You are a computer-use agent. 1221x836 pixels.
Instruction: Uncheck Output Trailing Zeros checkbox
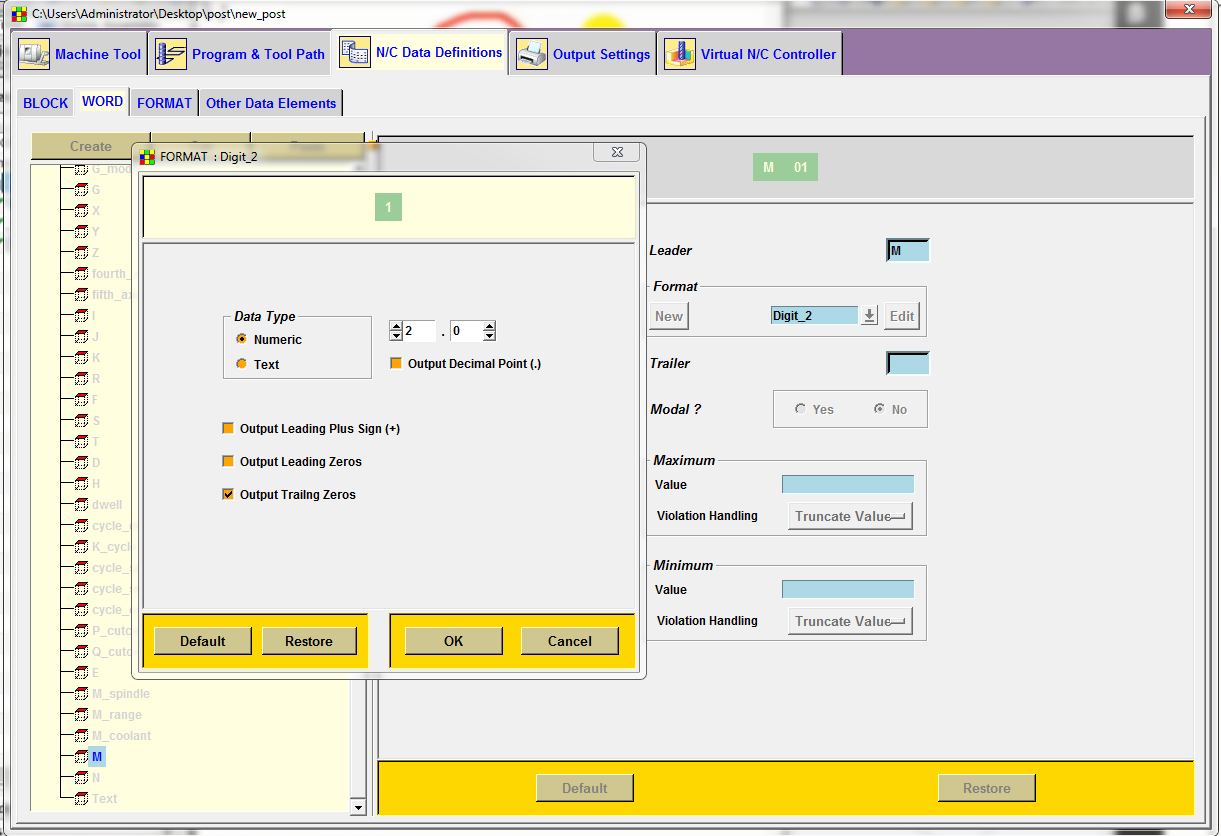tap(228, 495)
